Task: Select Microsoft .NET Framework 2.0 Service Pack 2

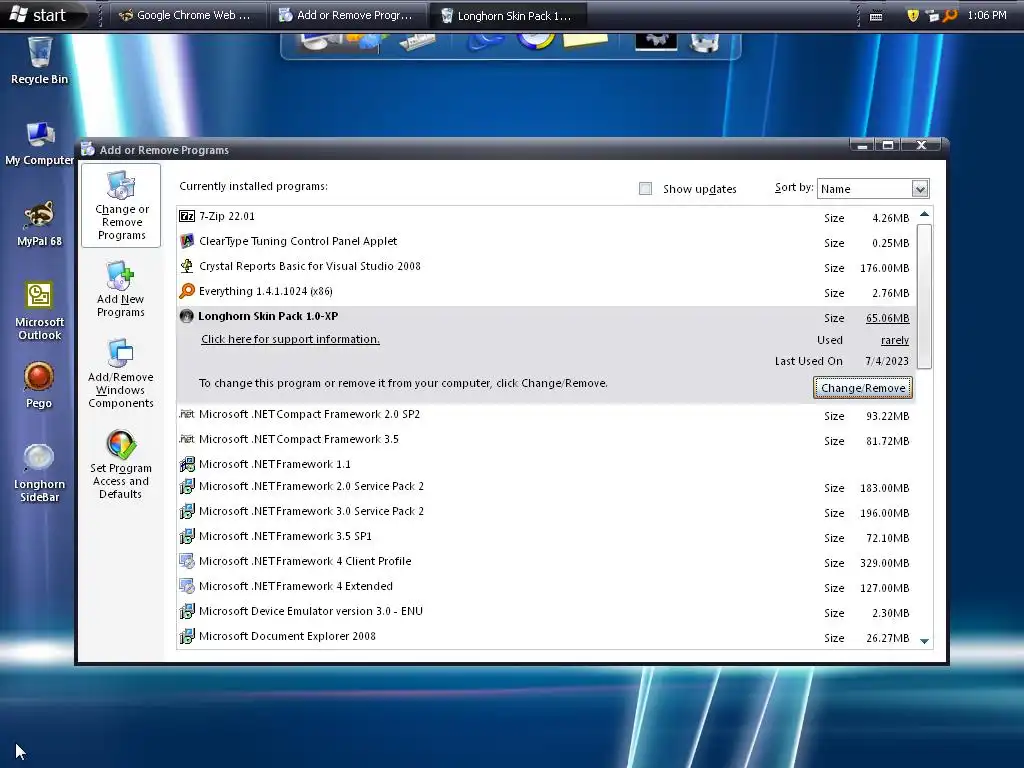Action: coord(546,487)
